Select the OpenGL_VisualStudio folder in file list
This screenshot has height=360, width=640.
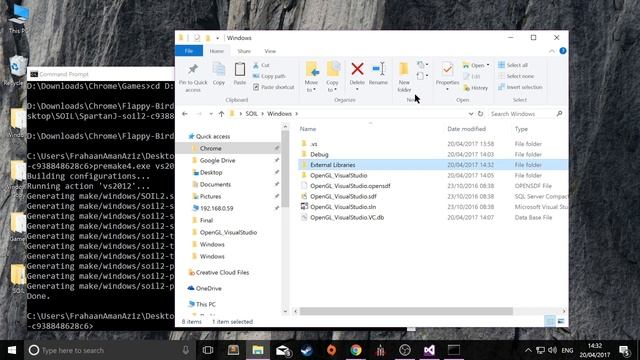click(x=338, y=176)
